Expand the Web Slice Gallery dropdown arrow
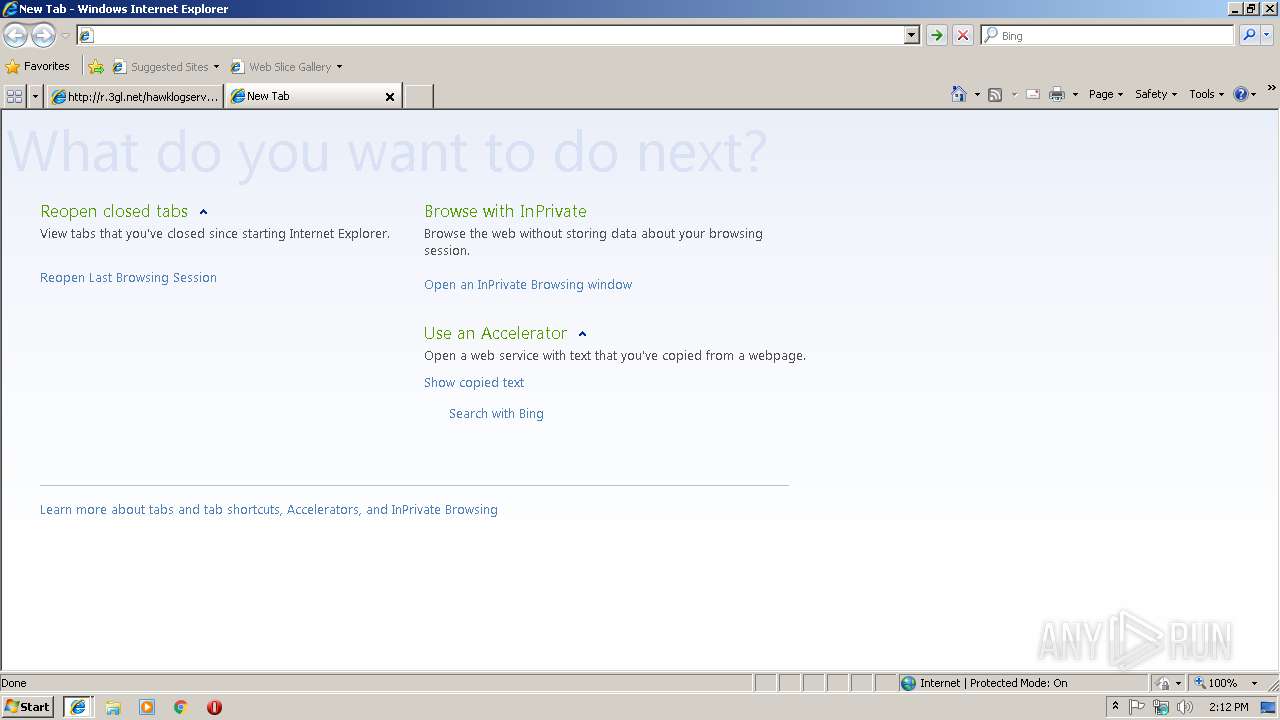Screen dimensions: 1280x720 click(339, 67)
